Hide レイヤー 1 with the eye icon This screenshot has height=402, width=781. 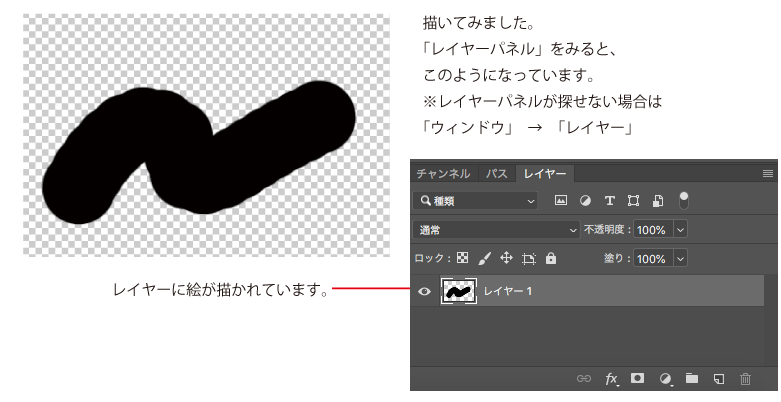[x=424, y=291]
